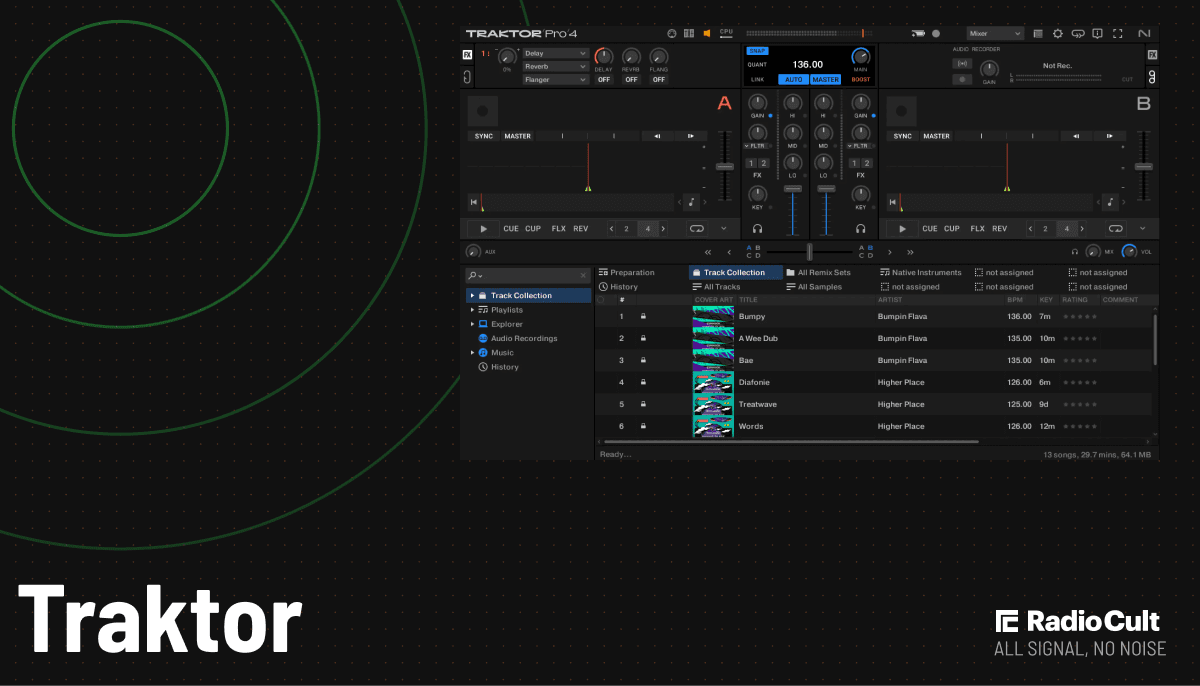Expand the Music tree node

[x=472, y=352]
